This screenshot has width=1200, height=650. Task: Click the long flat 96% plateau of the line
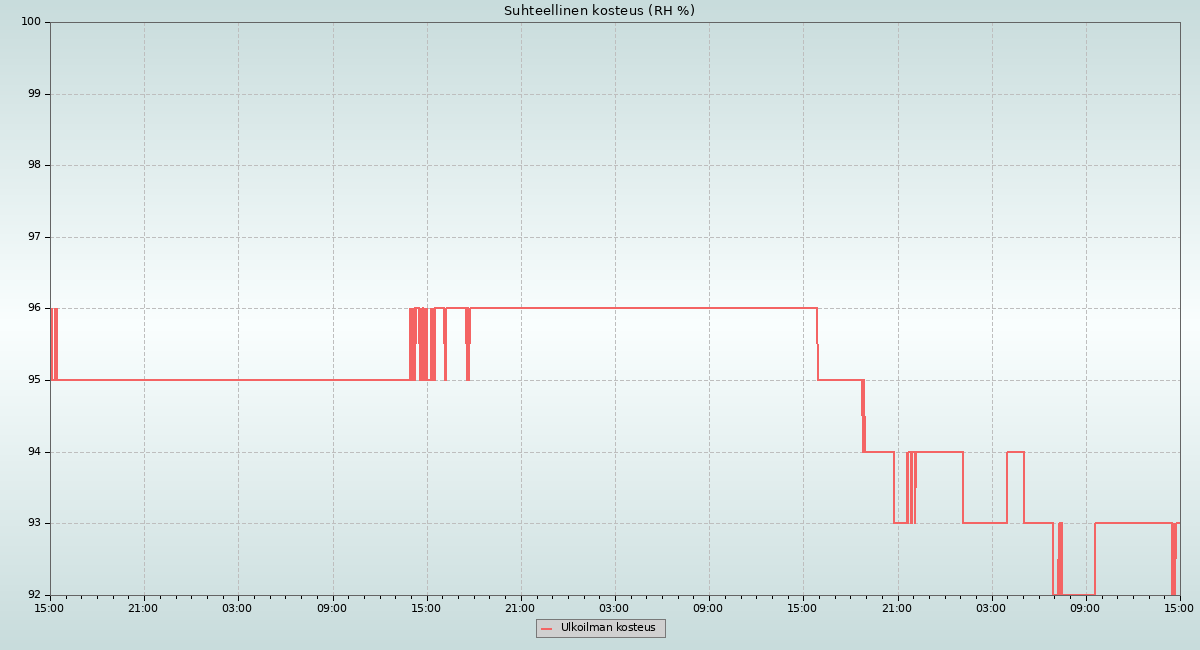[x=640, y=308]
